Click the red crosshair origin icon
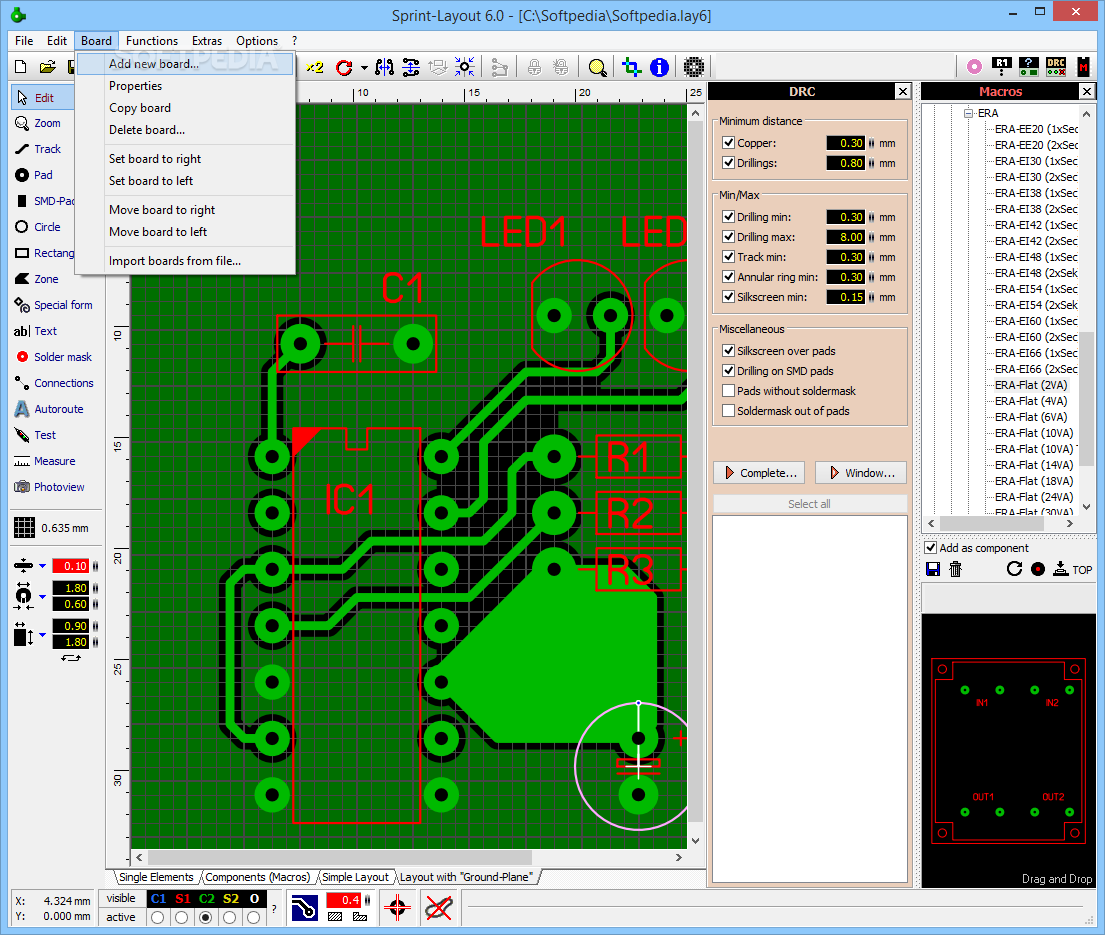 (397, 908)
